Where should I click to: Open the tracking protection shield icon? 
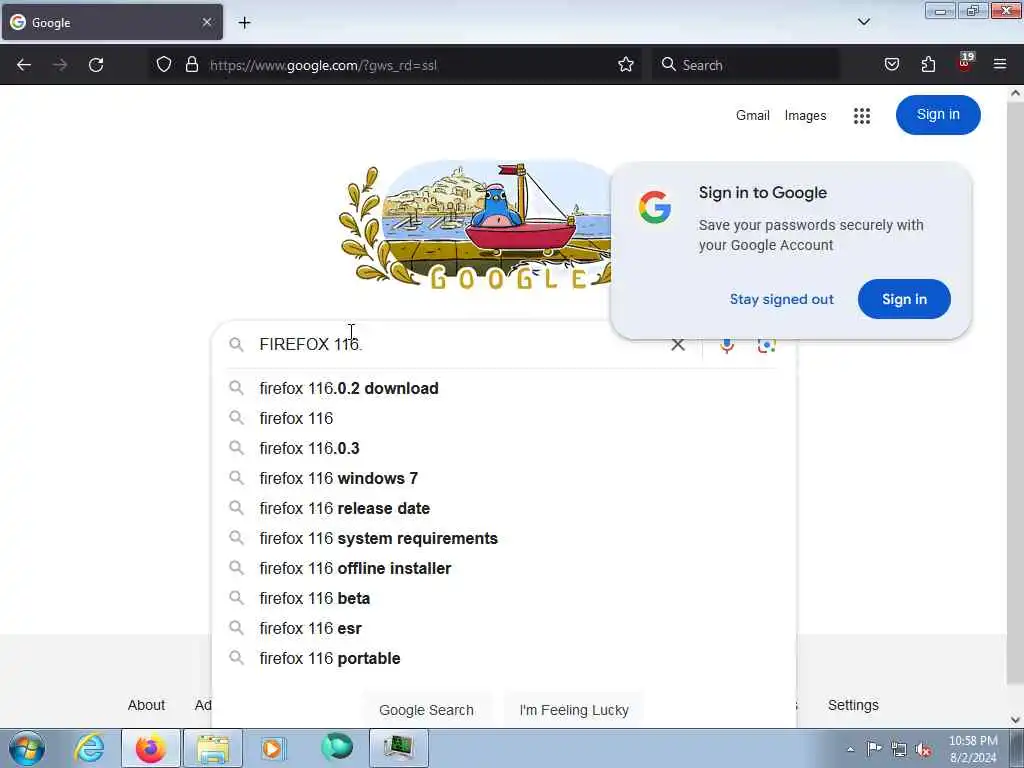tap(164, 65)
